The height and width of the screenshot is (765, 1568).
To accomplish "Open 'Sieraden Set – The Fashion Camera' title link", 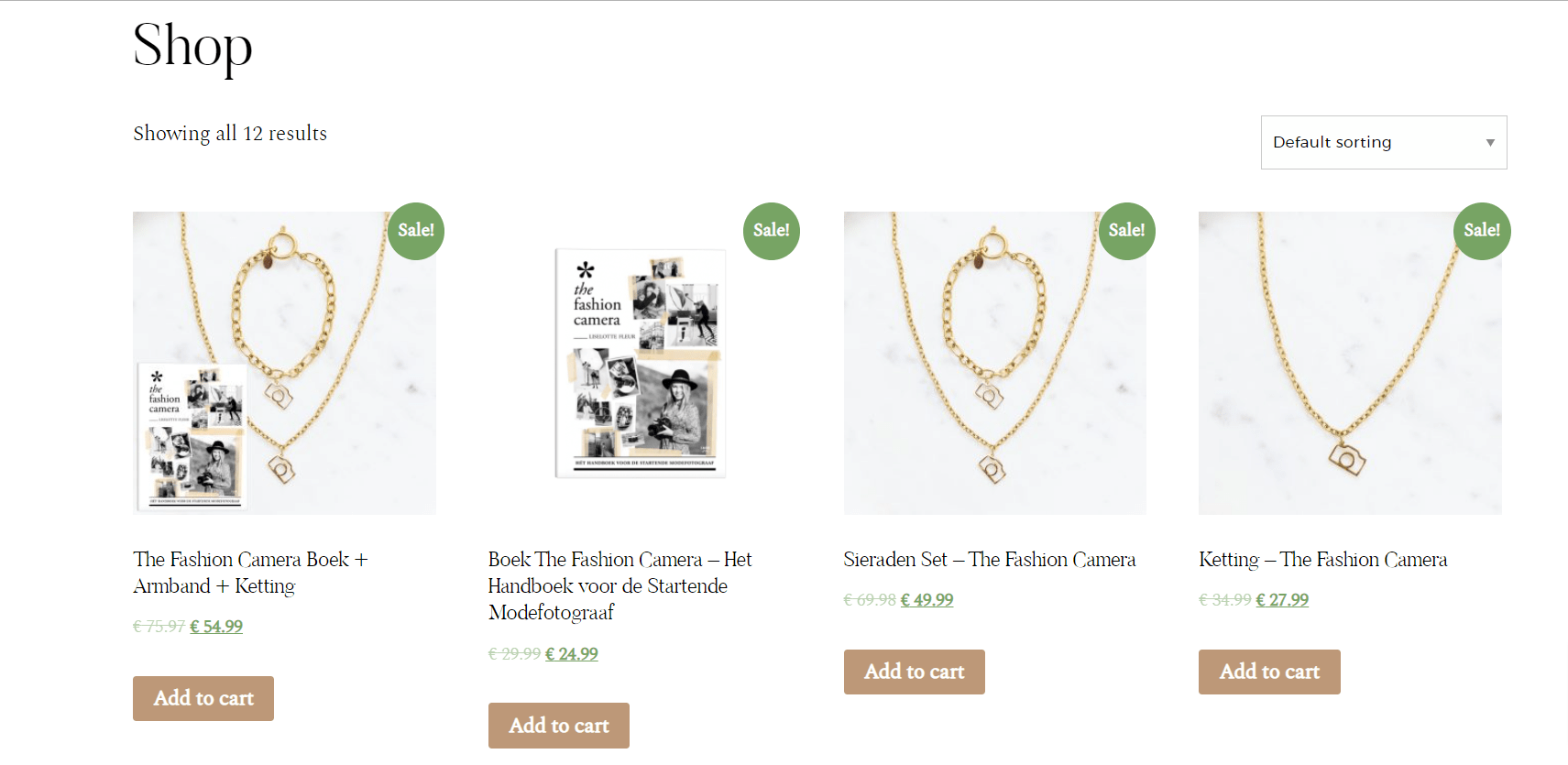I will click(989, 560).
